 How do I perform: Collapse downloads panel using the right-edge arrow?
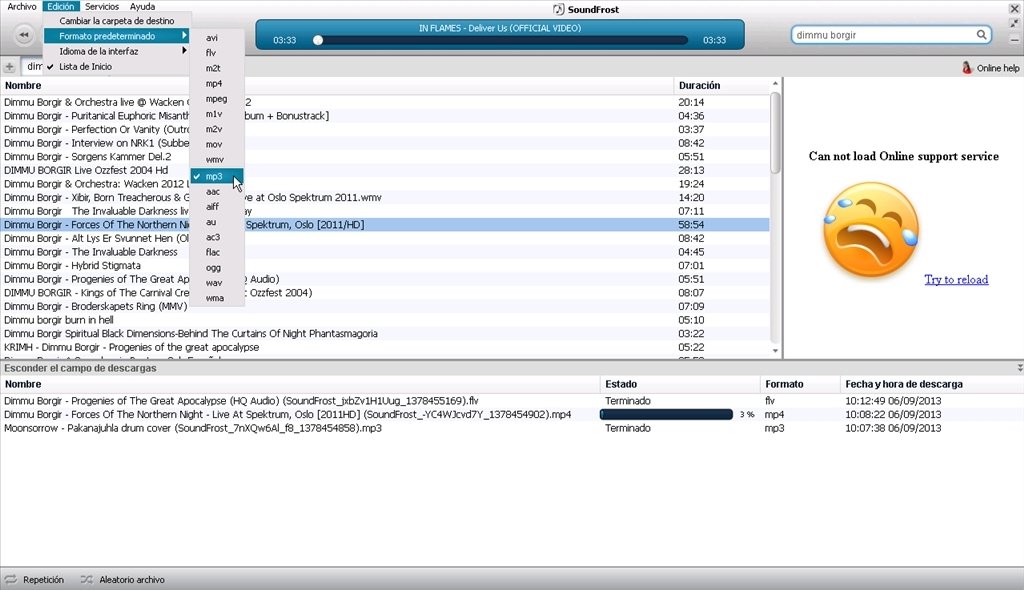pyautogui.click(x=1019, y=368)
